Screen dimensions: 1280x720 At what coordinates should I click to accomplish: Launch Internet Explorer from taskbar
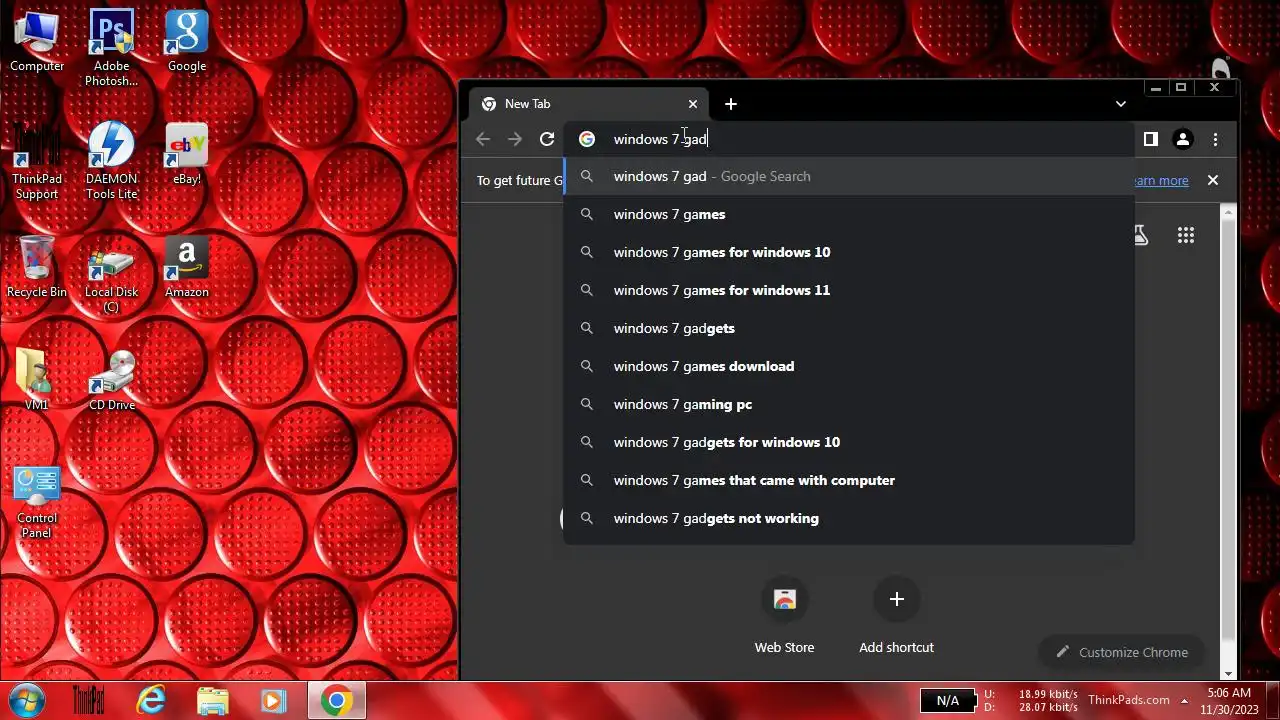(x=151, y=700)
